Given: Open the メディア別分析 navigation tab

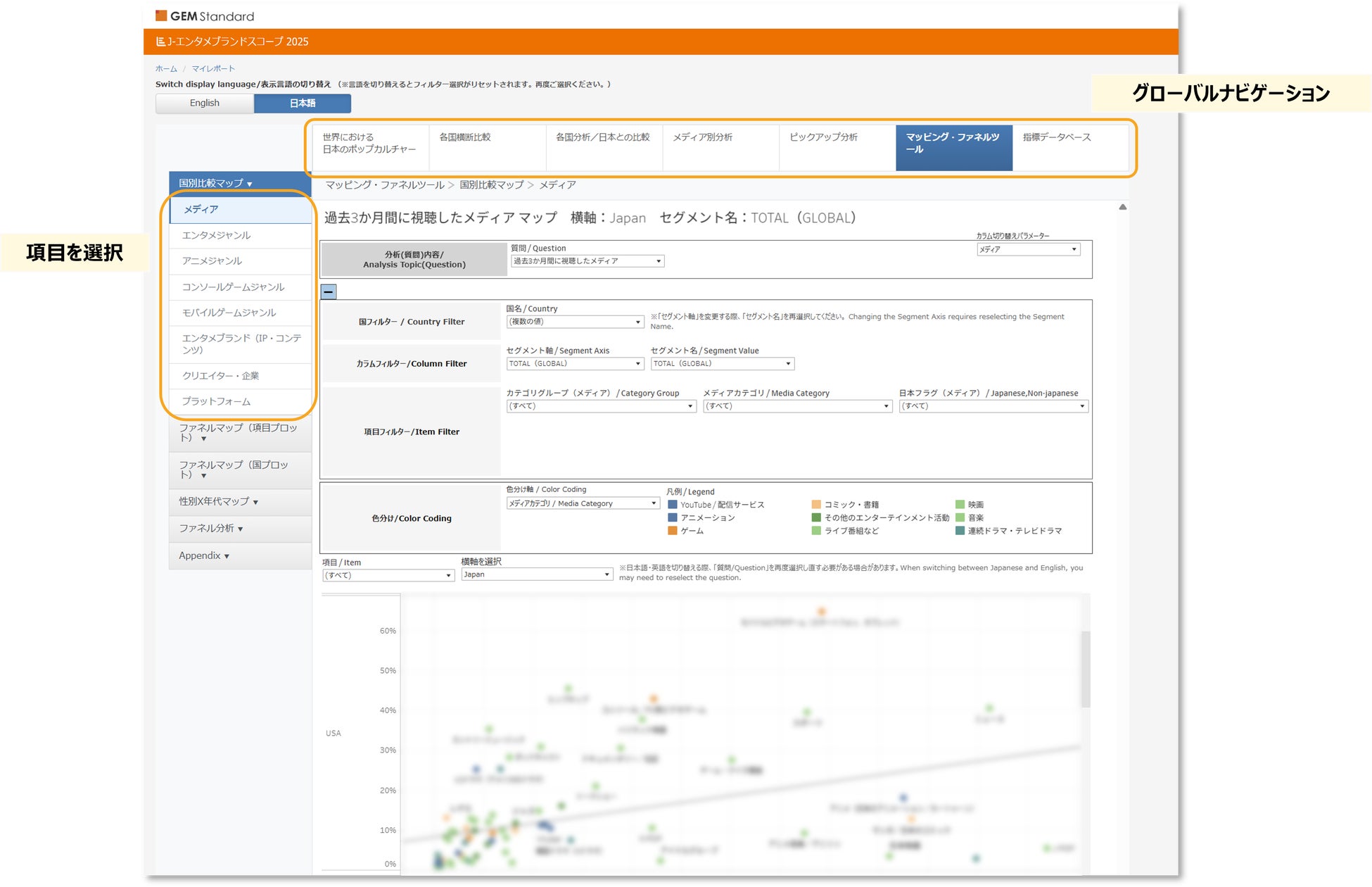Looking at the screenshot, I should [702, 137].
